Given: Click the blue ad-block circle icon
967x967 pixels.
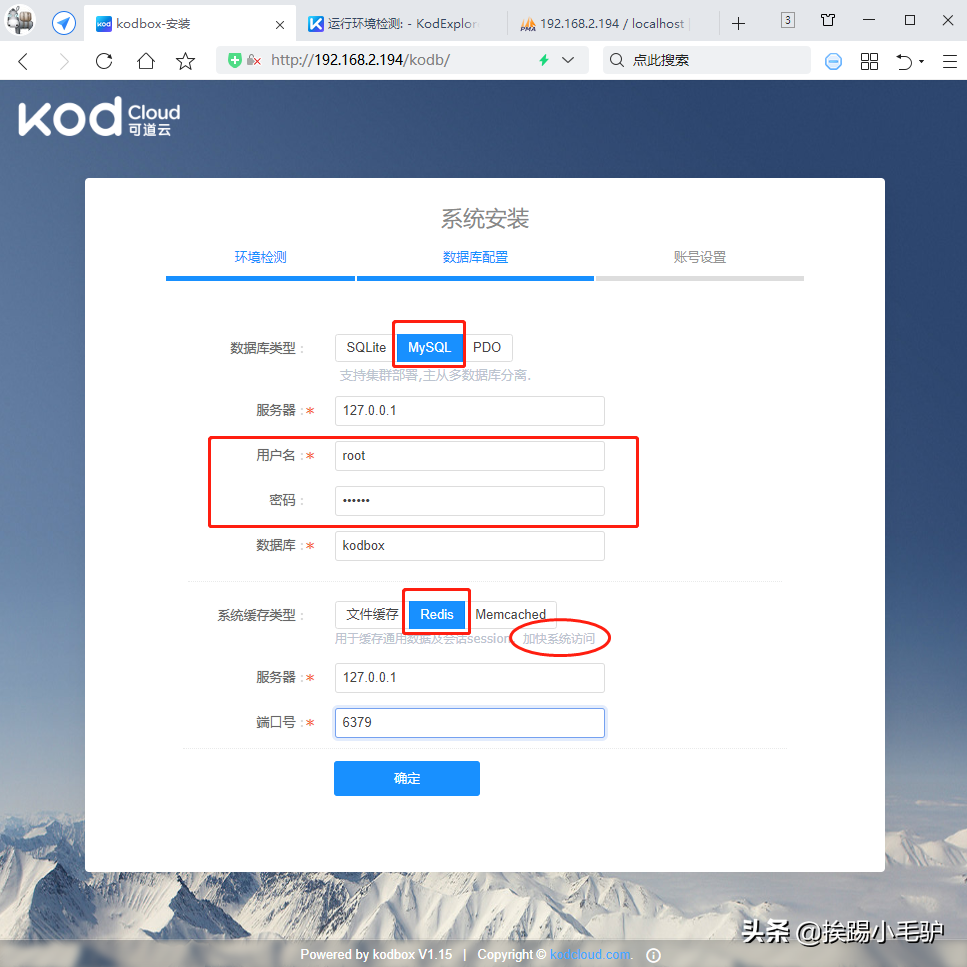Looking at the screenshot, I should click(833, 61).
